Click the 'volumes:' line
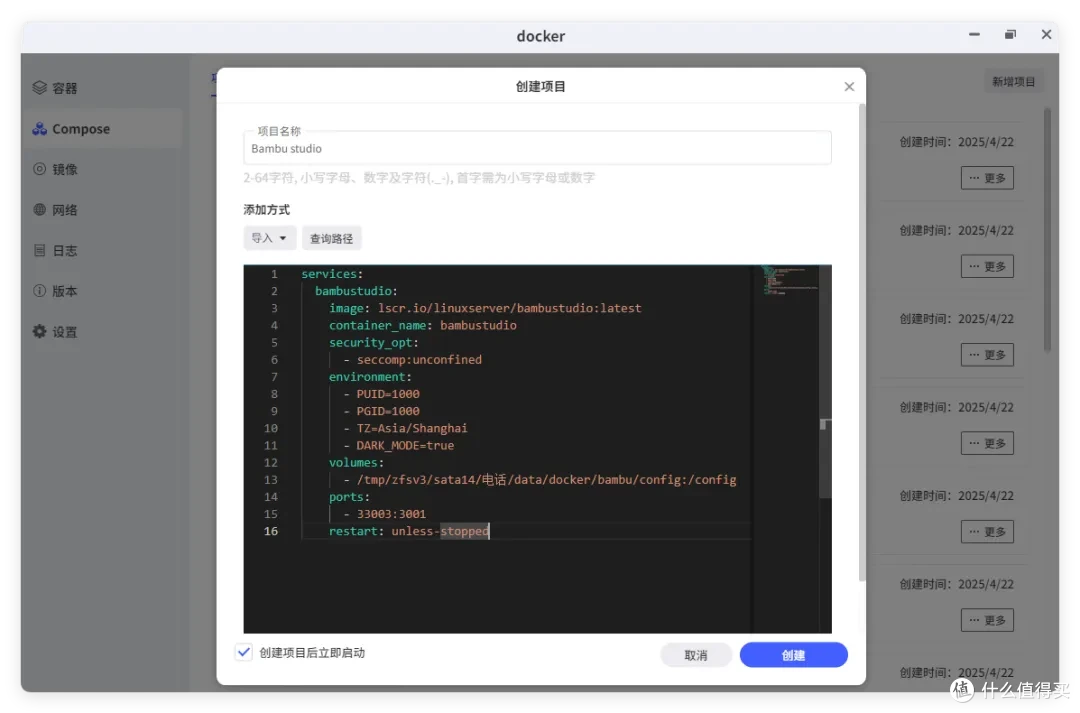This screenshot has width=1080, height=713. click(x=356, y=462)
